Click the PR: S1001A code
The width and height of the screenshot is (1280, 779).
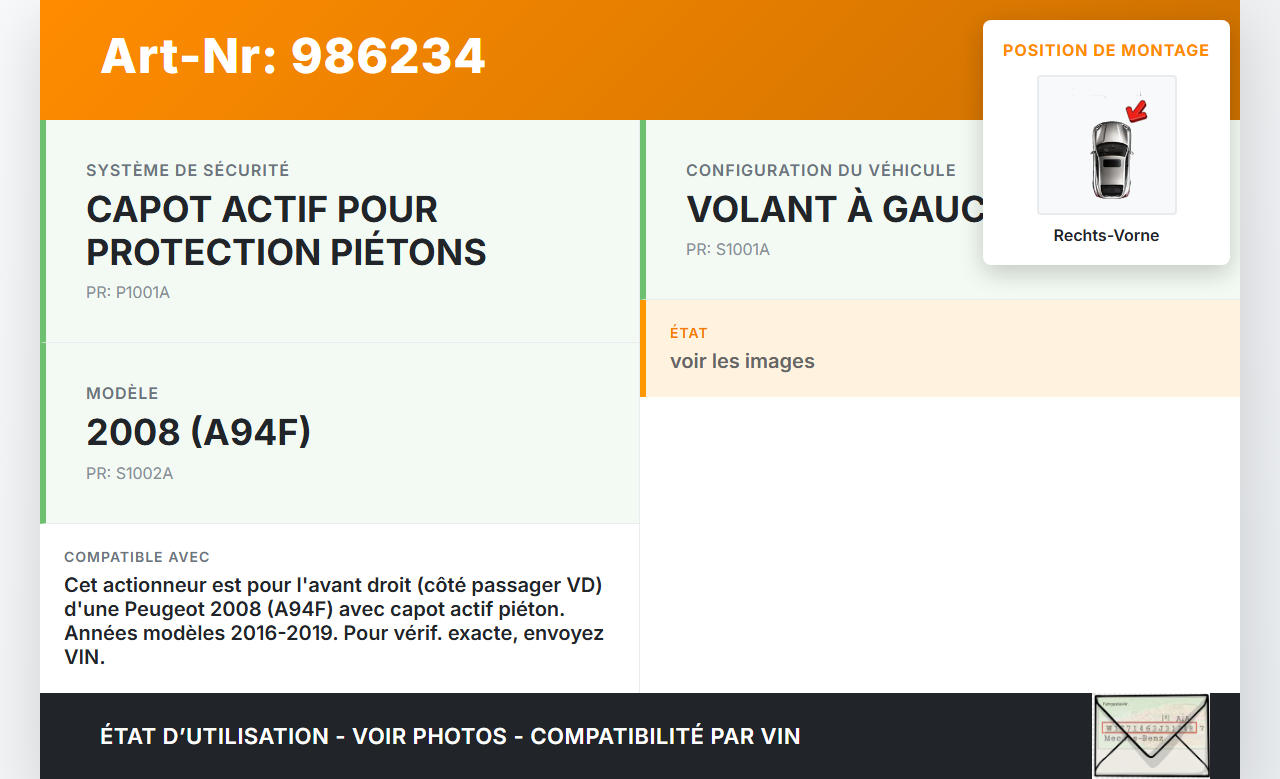pos(728,249)
